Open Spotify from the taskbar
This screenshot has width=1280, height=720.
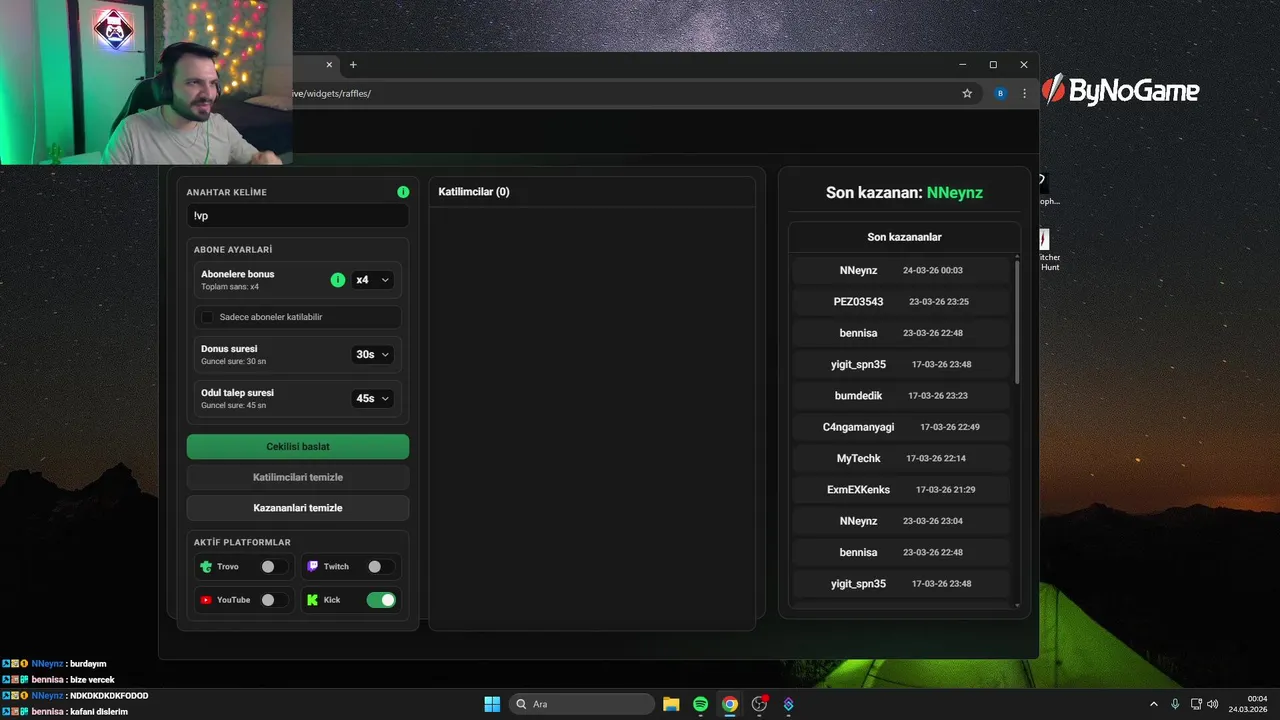pos(700,704)
